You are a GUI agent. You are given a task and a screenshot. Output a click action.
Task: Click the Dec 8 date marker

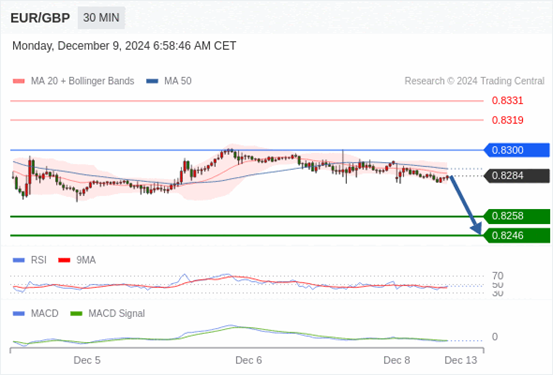(397, 360)
